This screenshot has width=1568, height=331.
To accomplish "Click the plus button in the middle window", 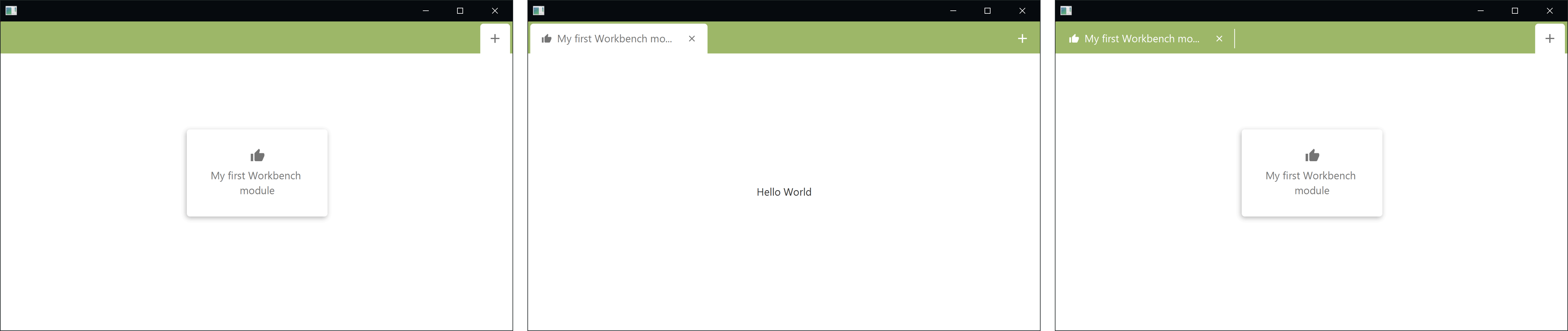I will click(x=1022, y=38).
